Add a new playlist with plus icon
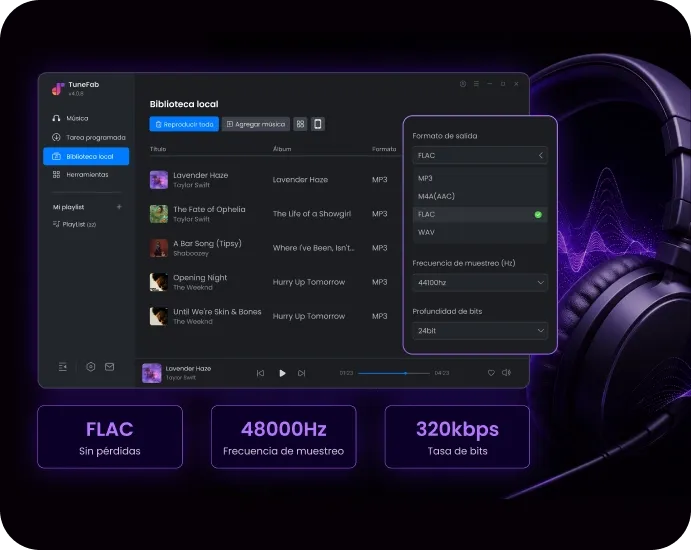This screenshot has width=691, height=550. click(x=119, y=207)
